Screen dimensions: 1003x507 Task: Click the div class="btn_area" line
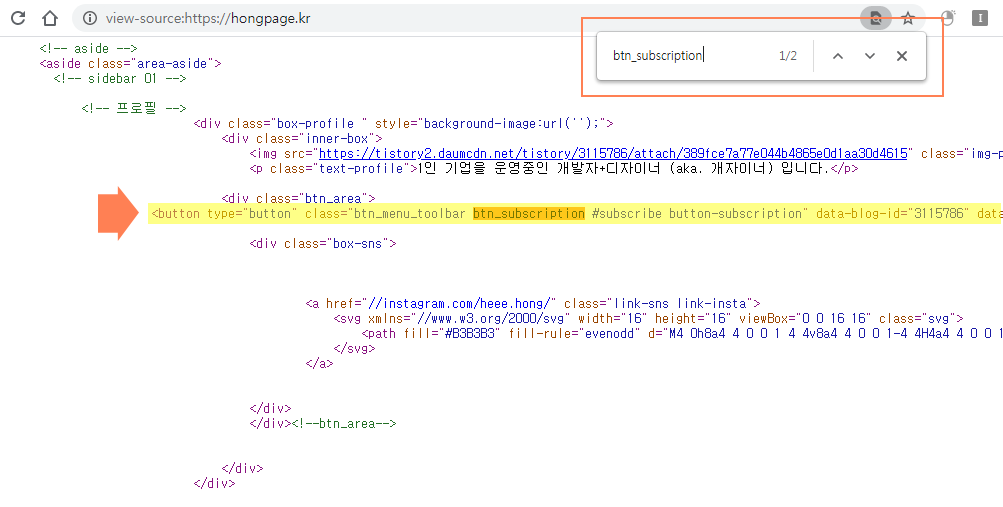[x=298, y=198]
